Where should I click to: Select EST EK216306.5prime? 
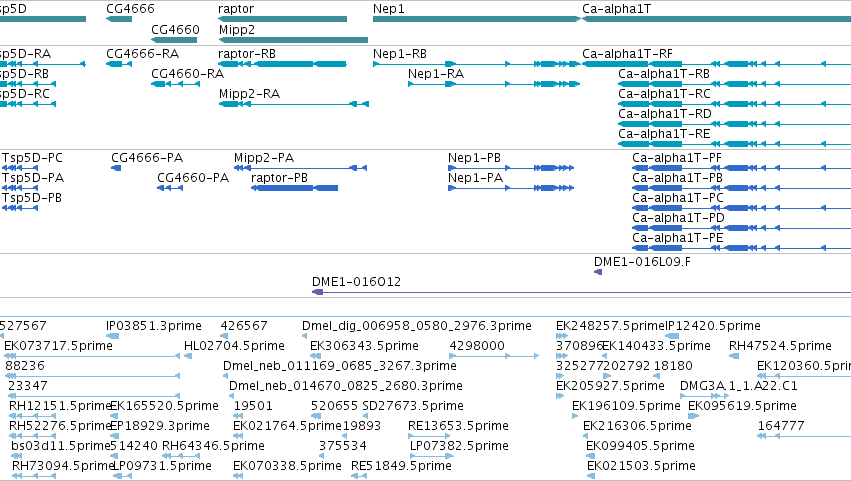point(638,427)
